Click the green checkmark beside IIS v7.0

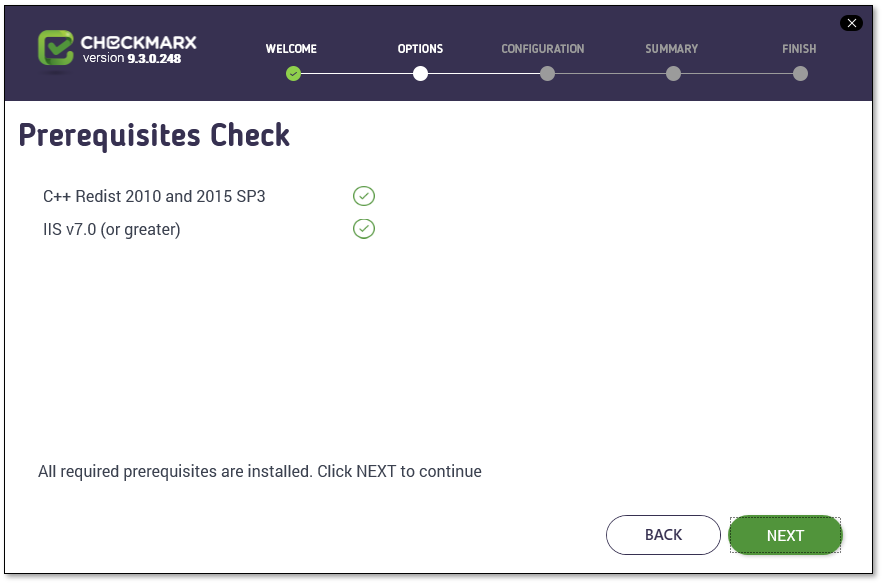tap(364, 229)
